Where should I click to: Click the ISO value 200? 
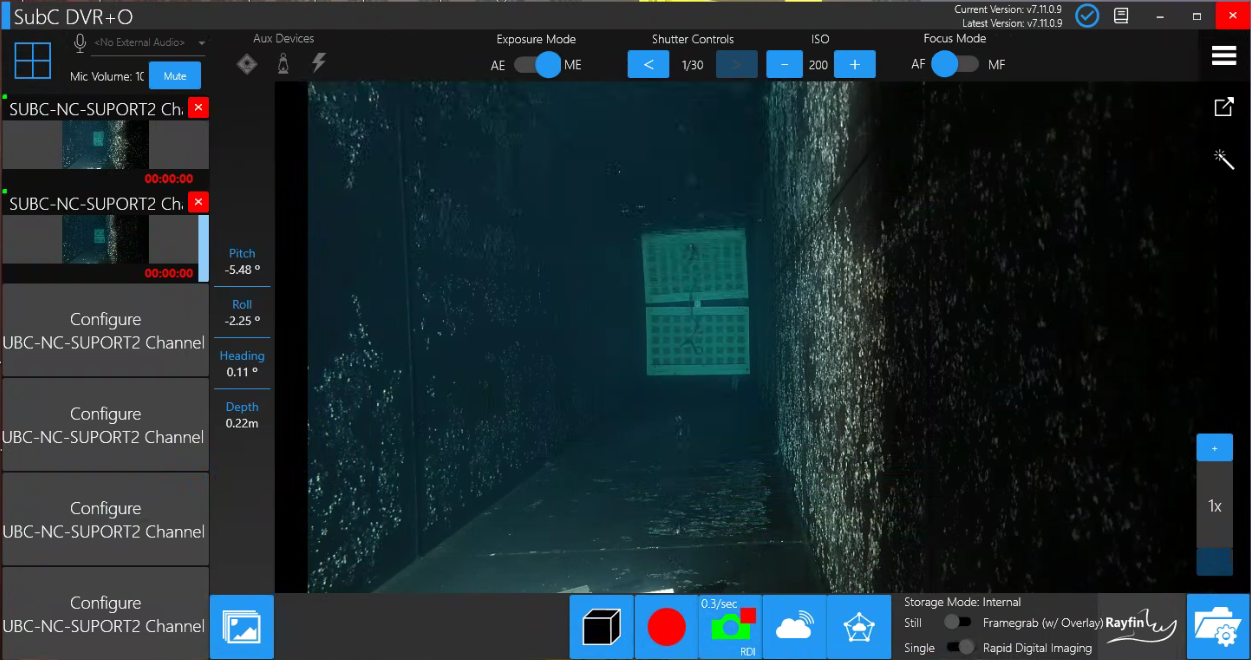pos(818,65)
